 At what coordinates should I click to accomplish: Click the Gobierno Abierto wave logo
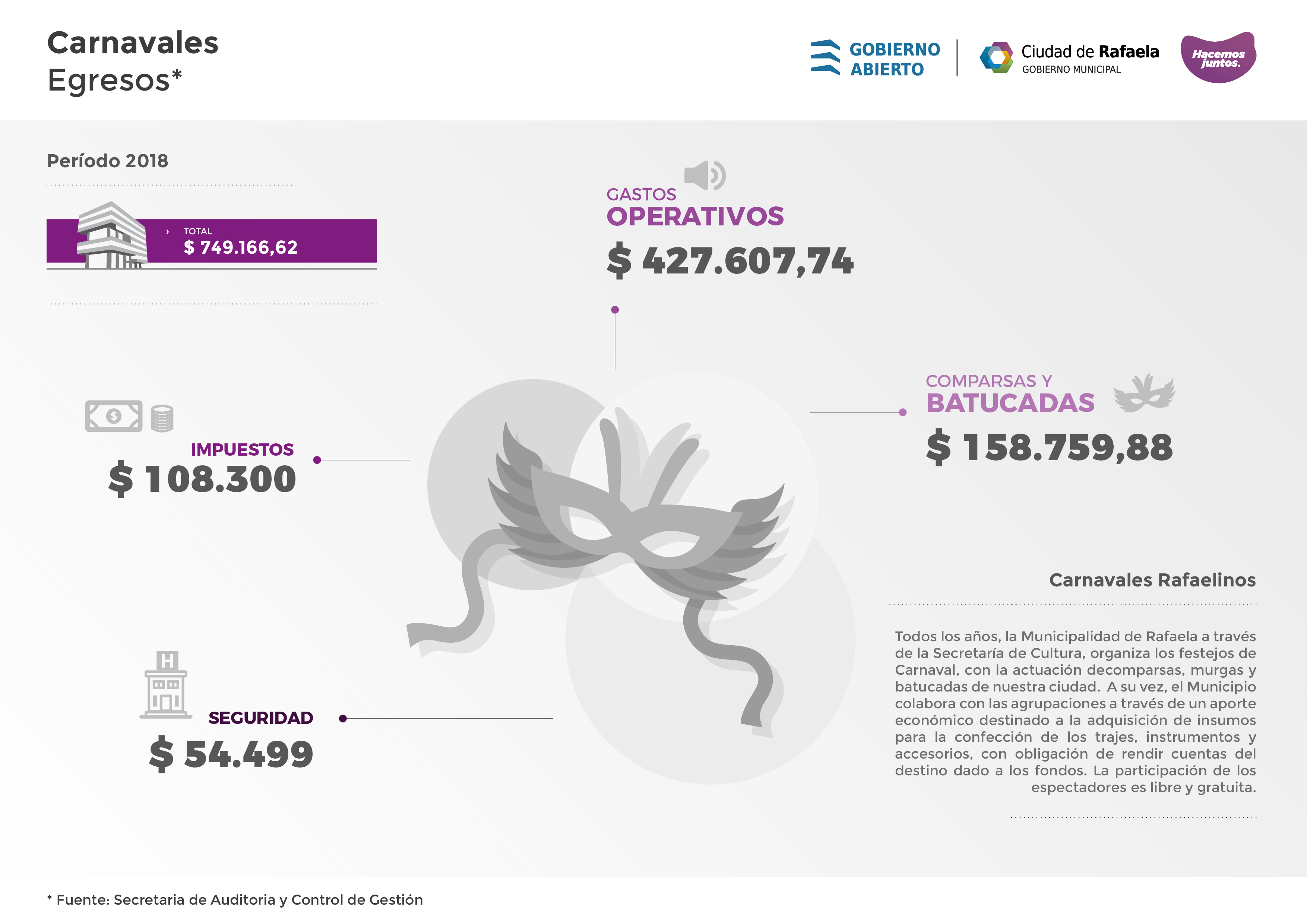click(825, 57)
